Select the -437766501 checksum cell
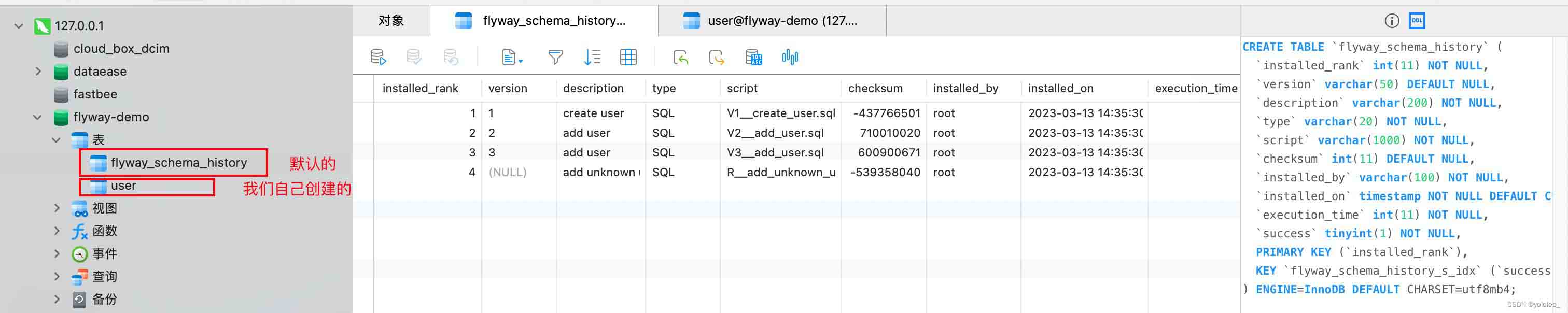The image size is (1568, 313). (x=884, y=113)
